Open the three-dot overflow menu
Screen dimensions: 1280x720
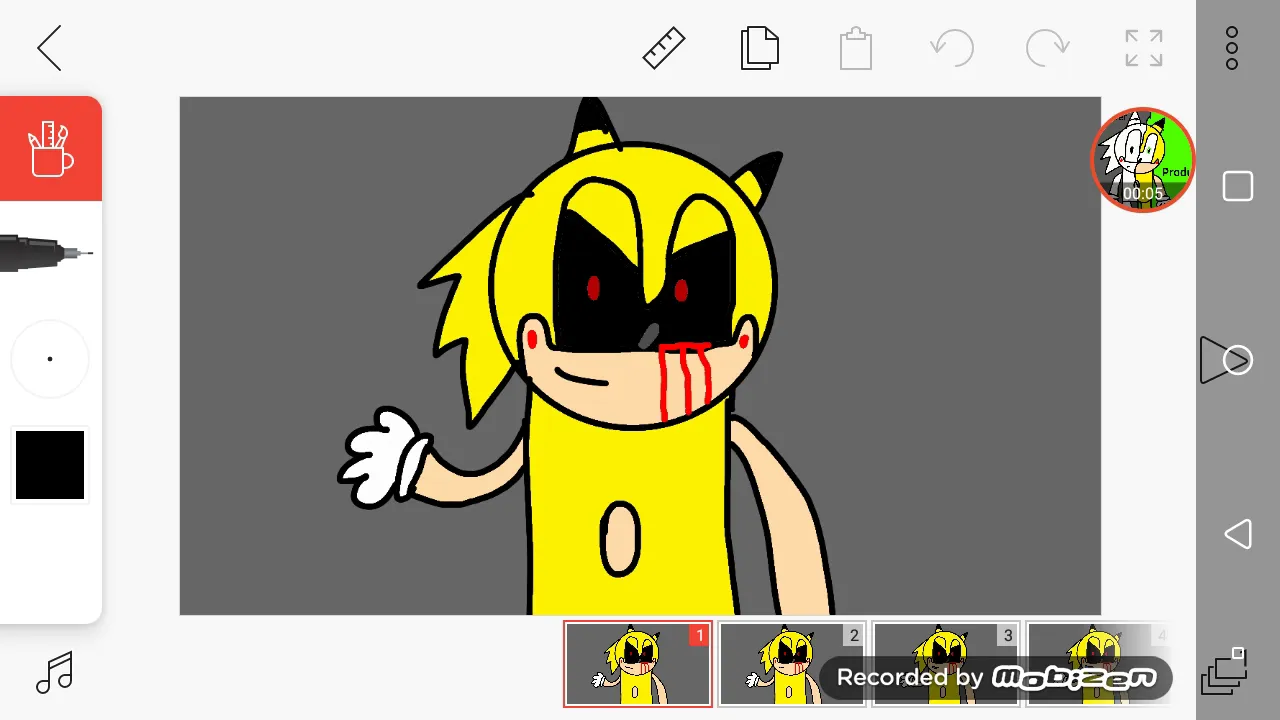pyautogui.click(x=1232, y=48)
